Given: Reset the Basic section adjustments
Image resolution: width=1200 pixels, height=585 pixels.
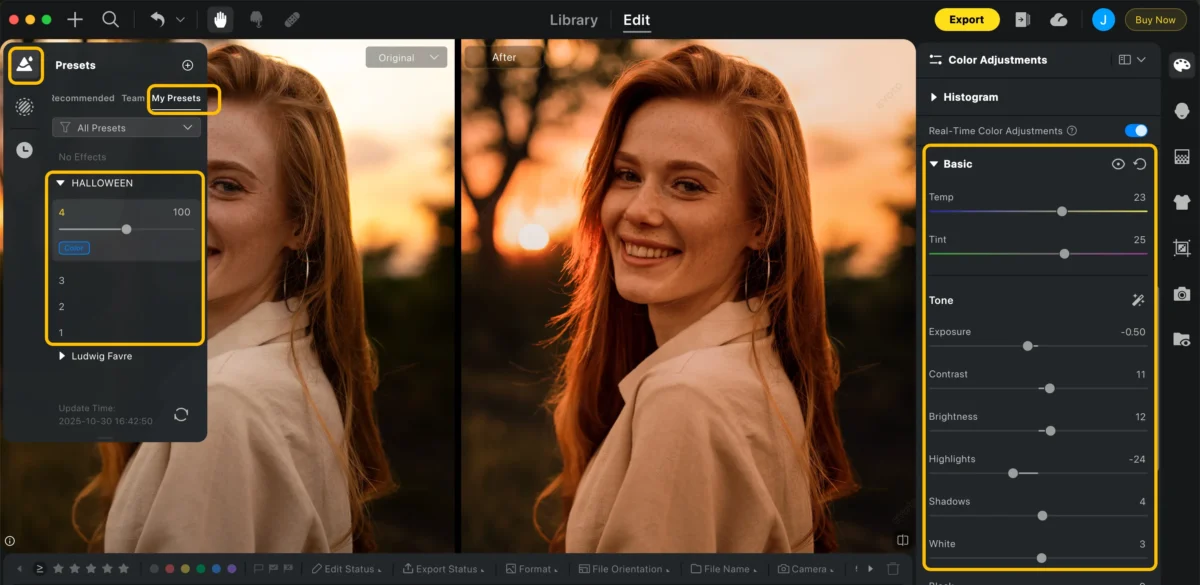Looking at the screenshot, I should pos(1140,164).
